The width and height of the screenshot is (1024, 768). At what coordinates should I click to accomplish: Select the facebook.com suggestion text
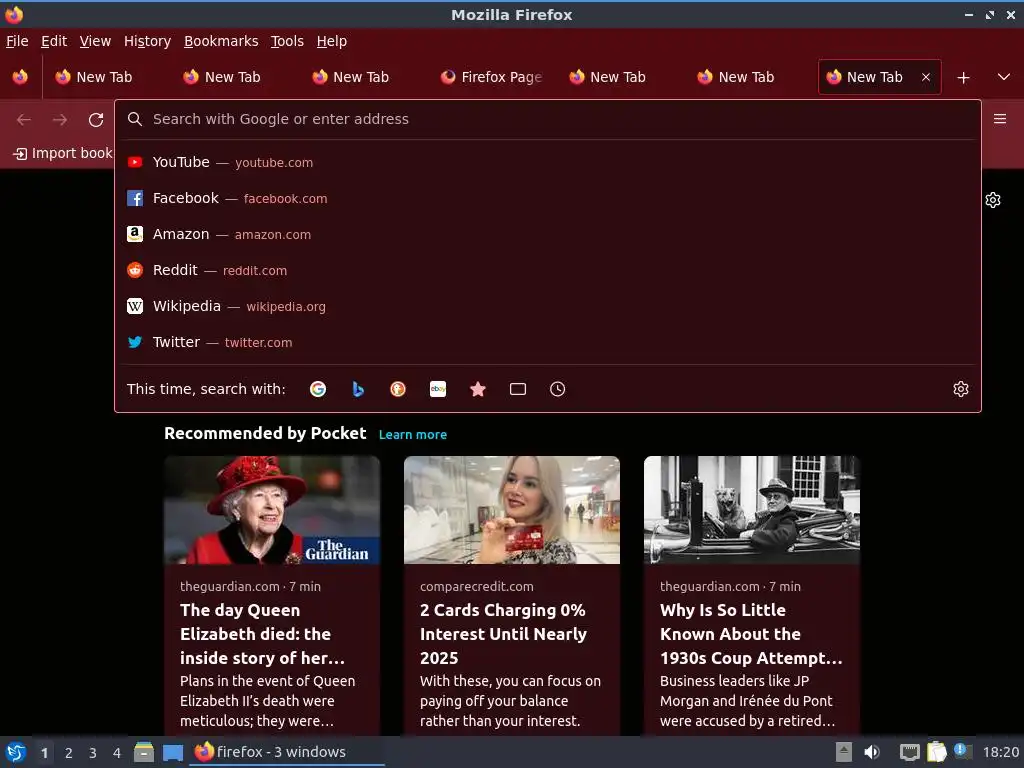tap(285, 199)
